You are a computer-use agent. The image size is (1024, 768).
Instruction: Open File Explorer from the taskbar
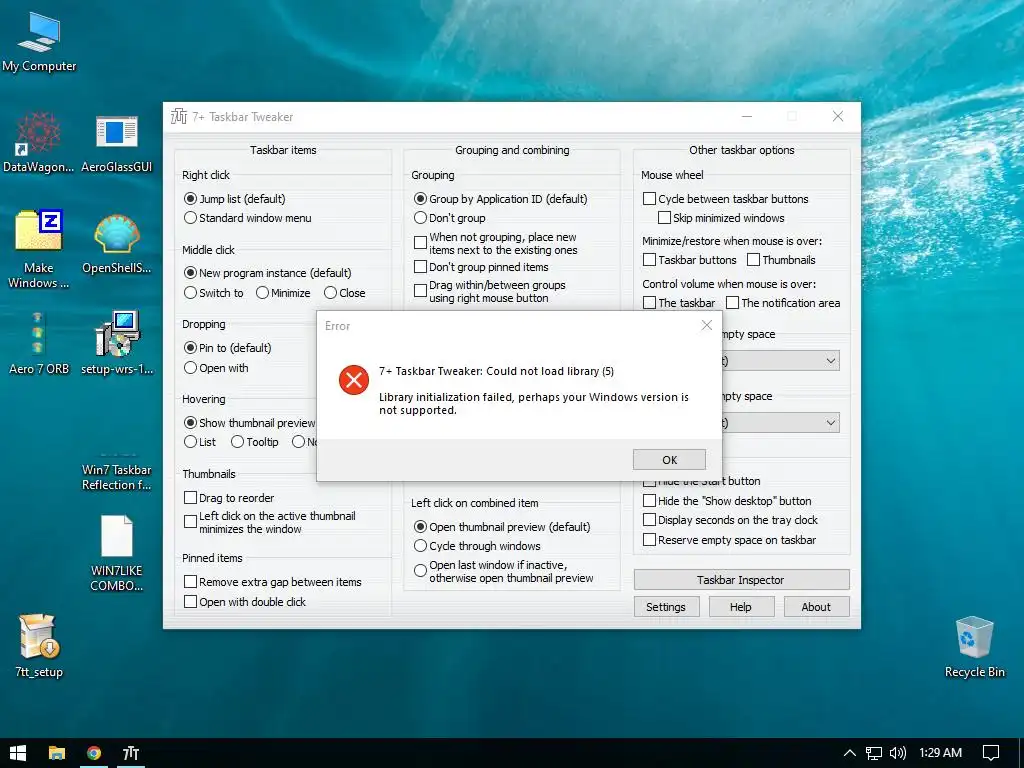tap(57, 753)
